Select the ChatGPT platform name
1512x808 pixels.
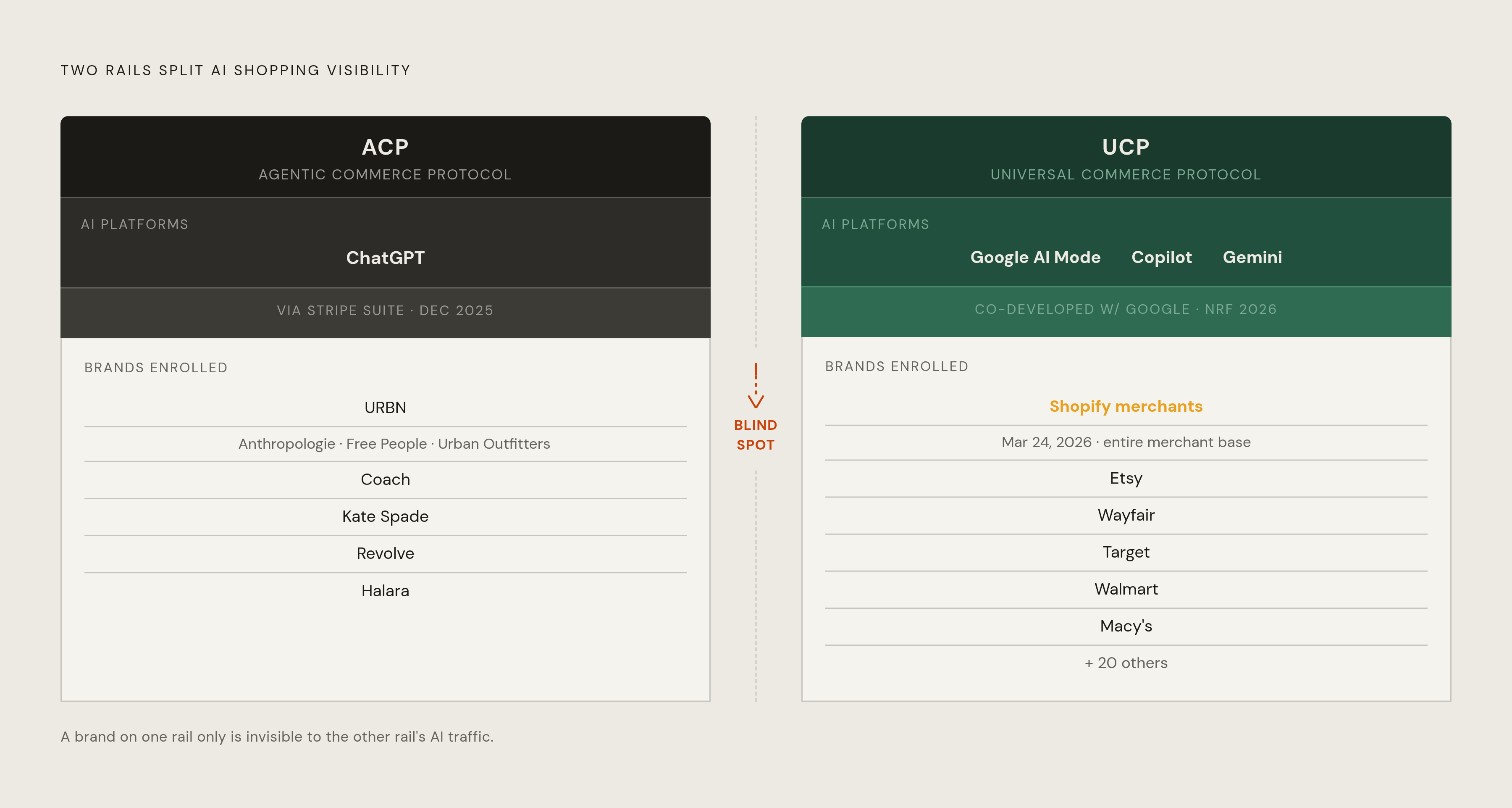[x=385, y=258]
